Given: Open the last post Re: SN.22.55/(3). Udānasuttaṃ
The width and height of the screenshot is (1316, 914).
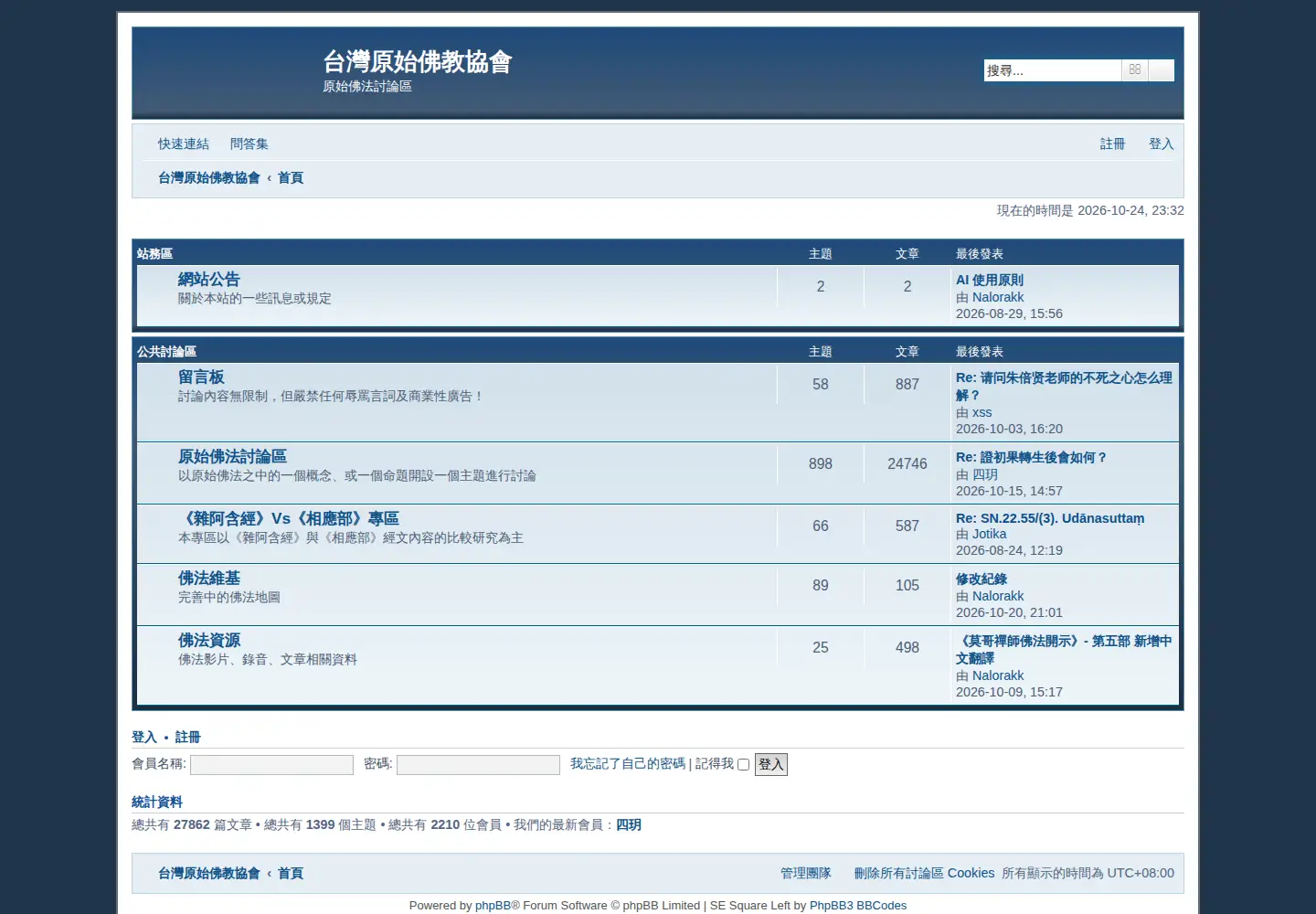Looking at the screenshot, I should [x=1050, y=518].
